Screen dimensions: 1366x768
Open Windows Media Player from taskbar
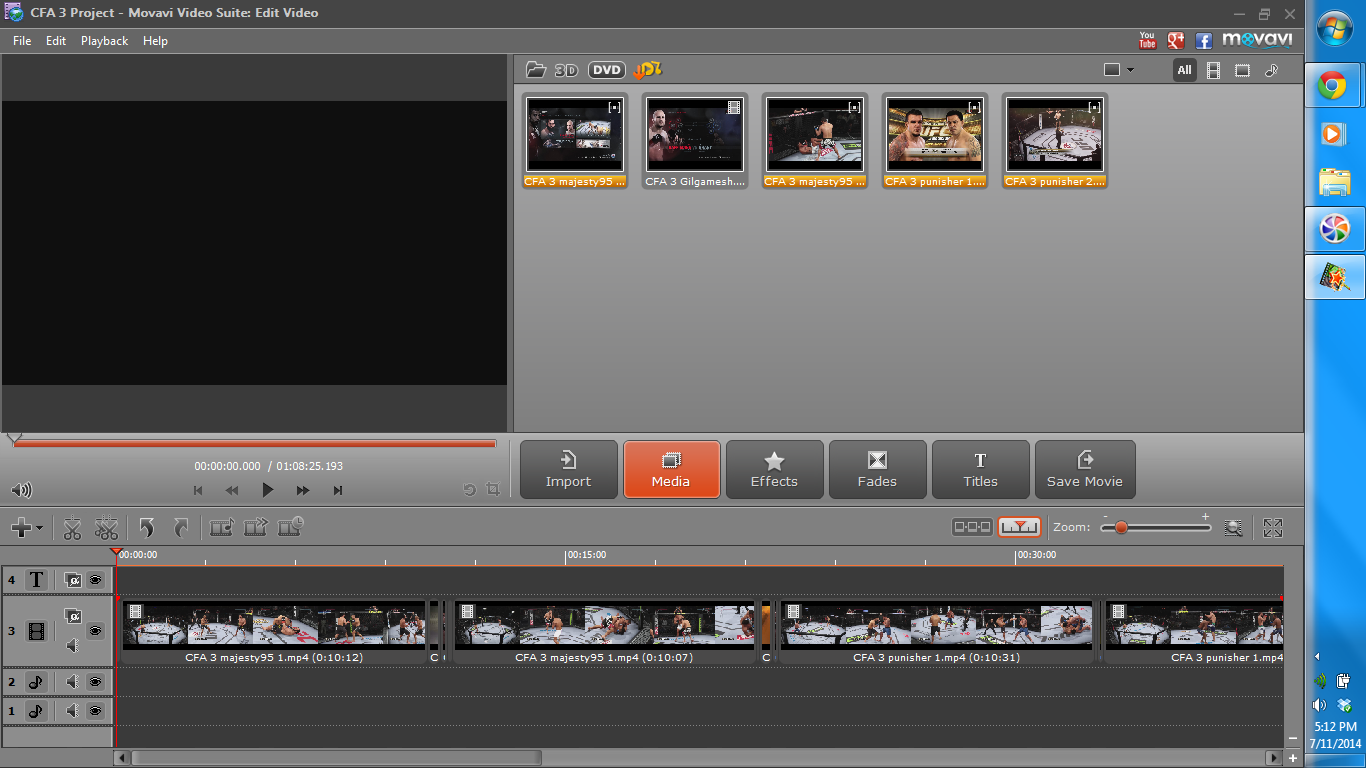1334,134
